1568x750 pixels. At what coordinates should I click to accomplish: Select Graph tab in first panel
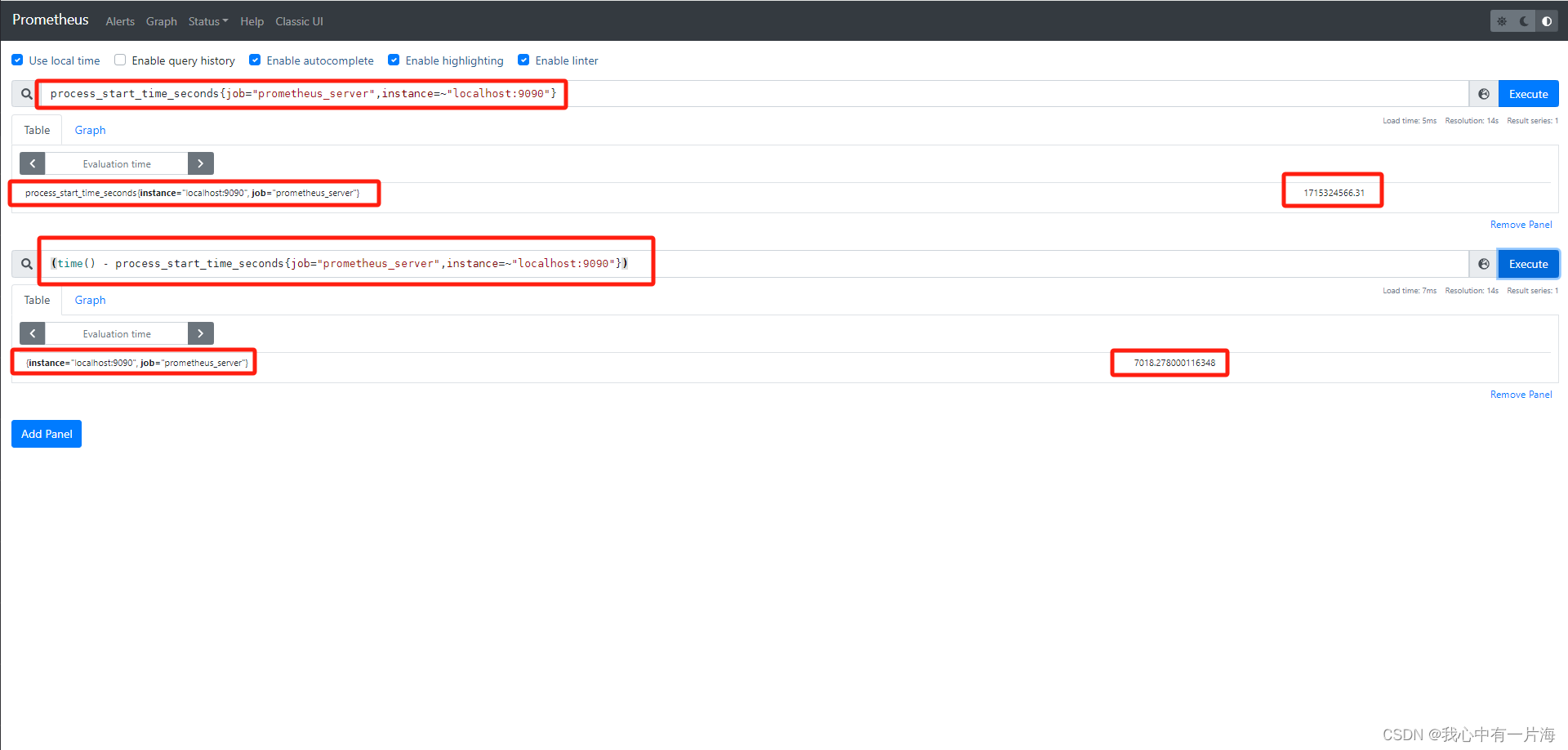point(90,130)
